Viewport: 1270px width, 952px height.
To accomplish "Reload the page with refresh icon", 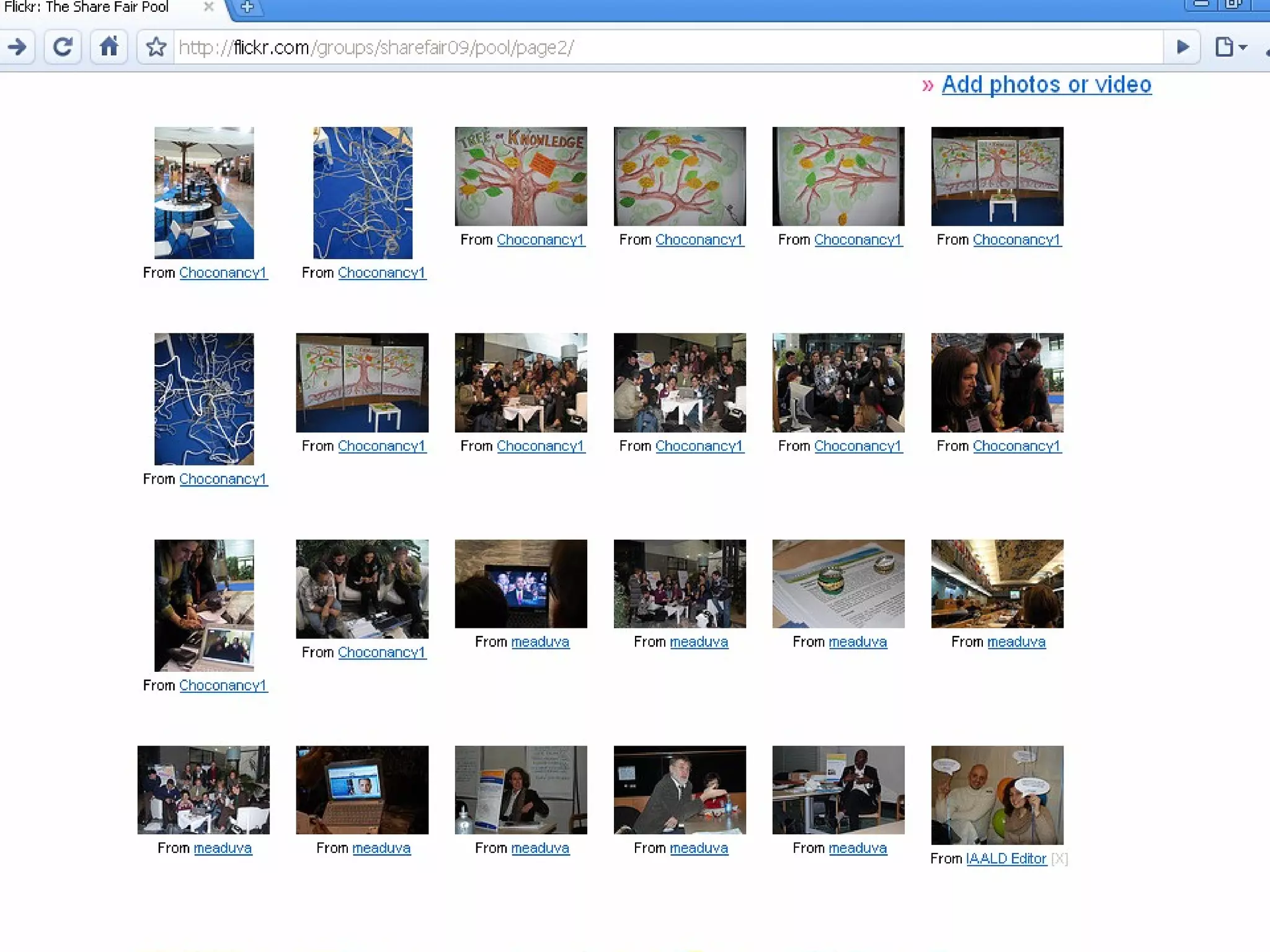I will tap(63, 47).
